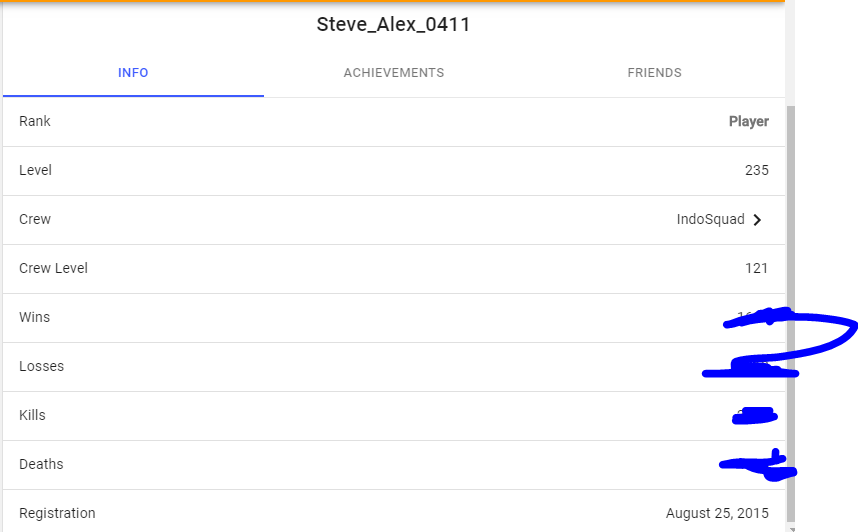Switch to the INFO tab

133,73
